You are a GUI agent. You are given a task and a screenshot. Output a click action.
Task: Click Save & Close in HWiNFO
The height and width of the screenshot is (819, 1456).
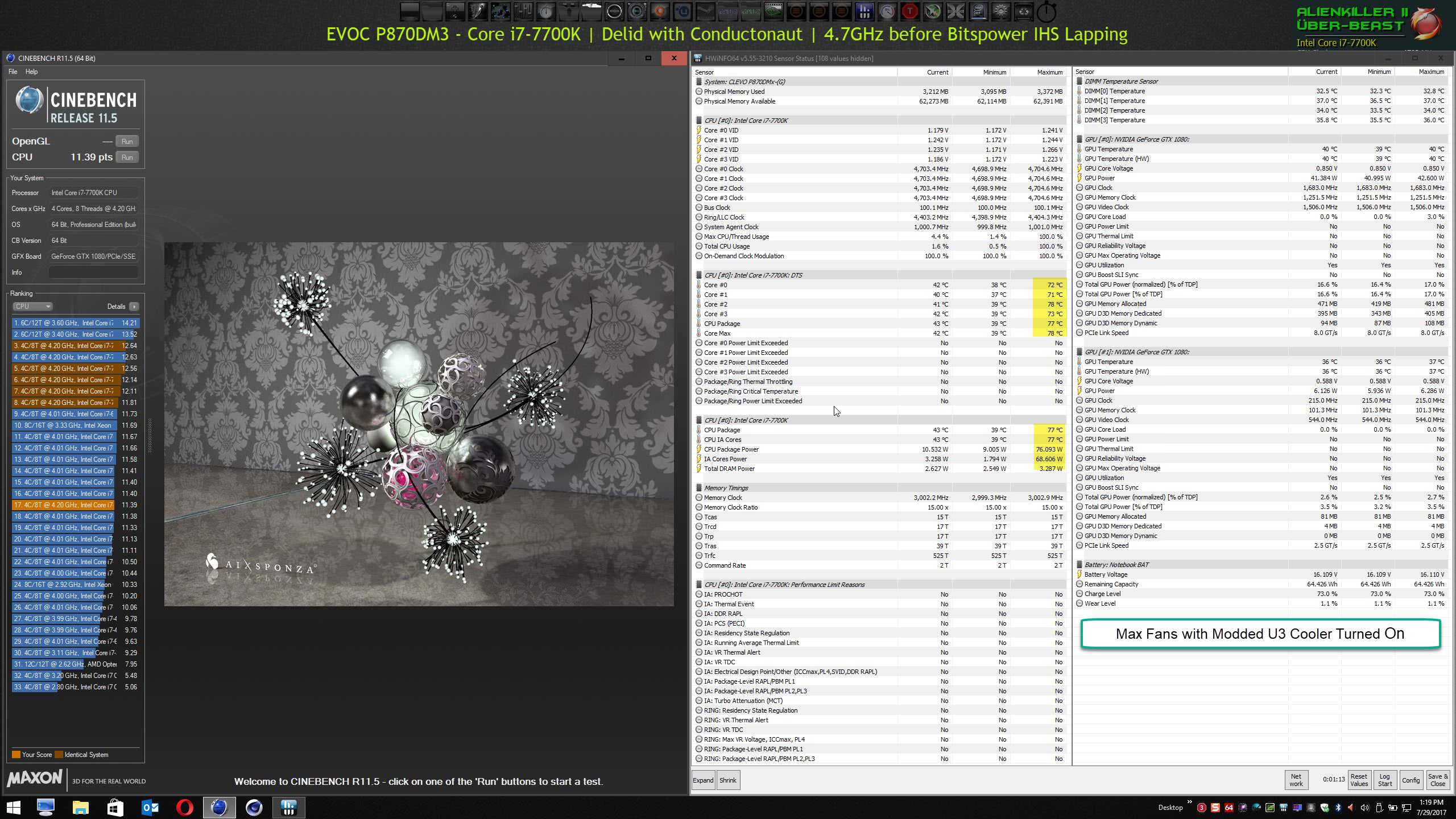1437,780
